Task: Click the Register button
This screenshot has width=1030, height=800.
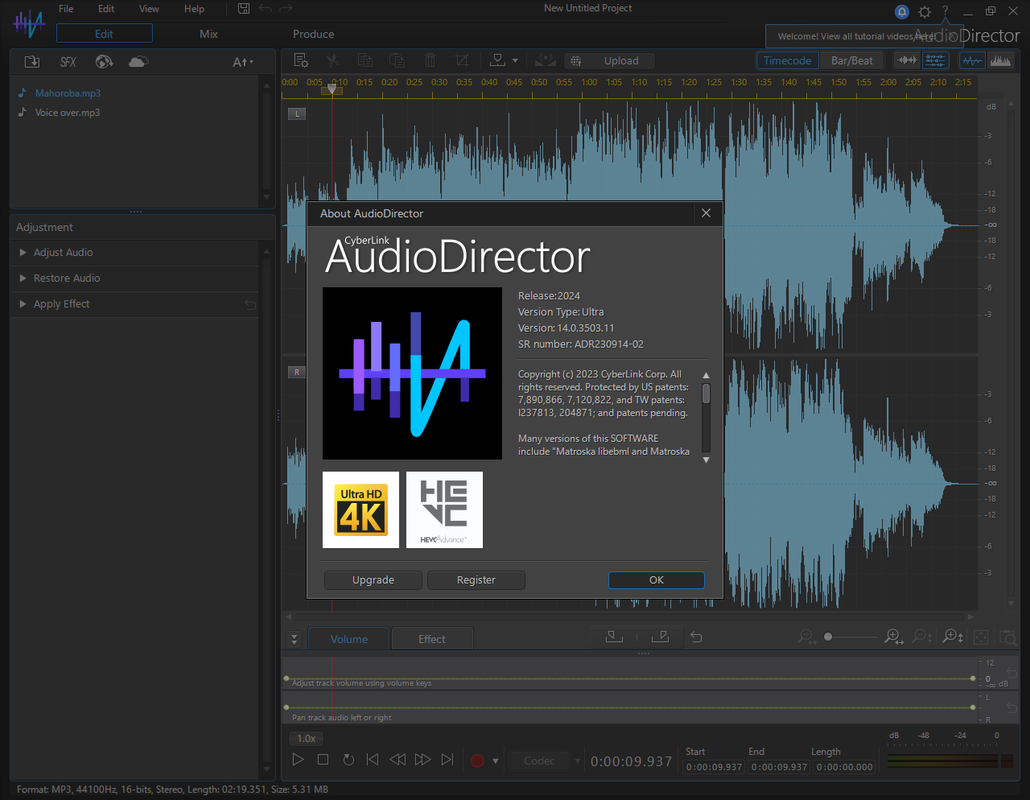Action: click(476, 580)
